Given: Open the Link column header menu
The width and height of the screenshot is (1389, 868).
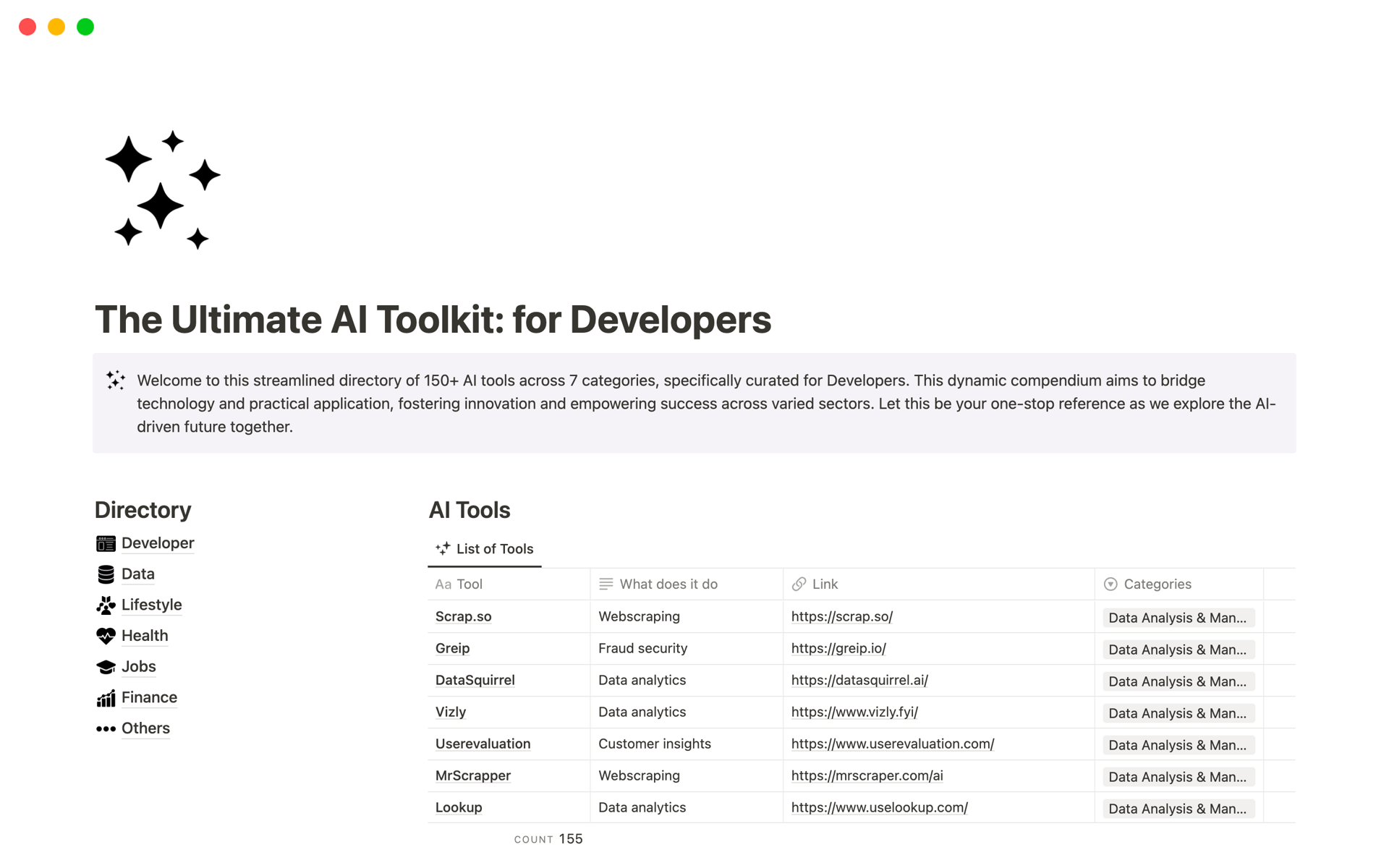Looking at the screenshot, I should [x=824, y=584].
